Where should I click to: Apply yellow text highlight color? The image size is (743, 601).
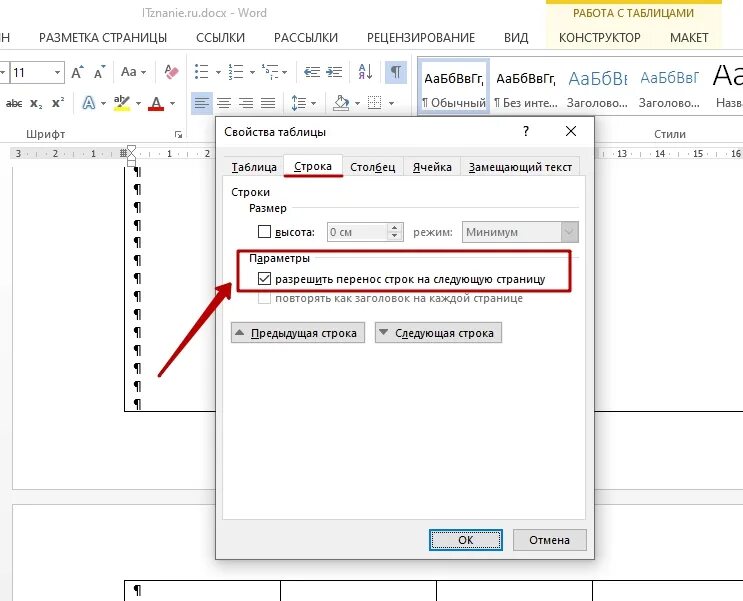(122, 103)
